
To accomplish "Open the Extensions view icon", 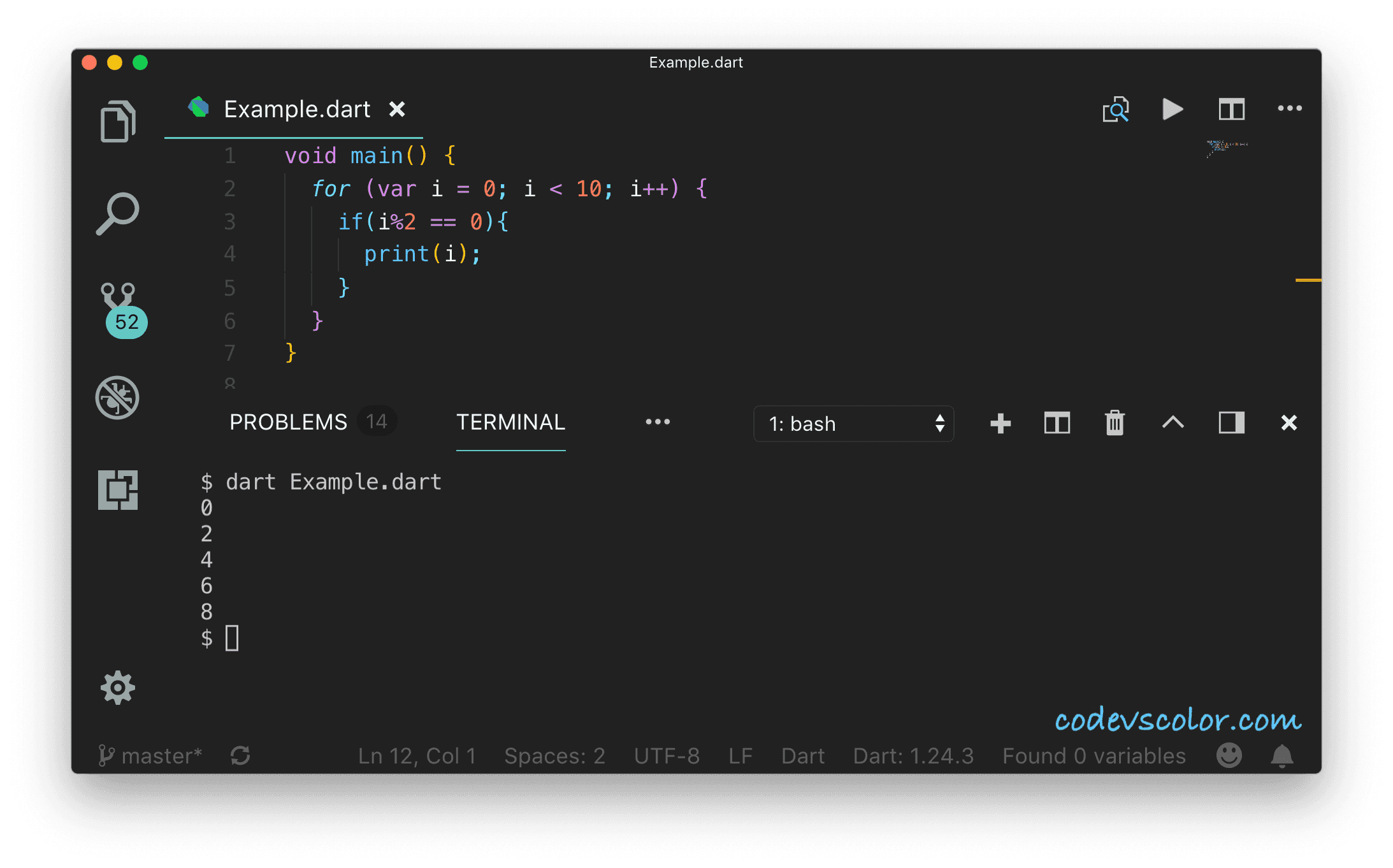I will click(x=118, y=490).
